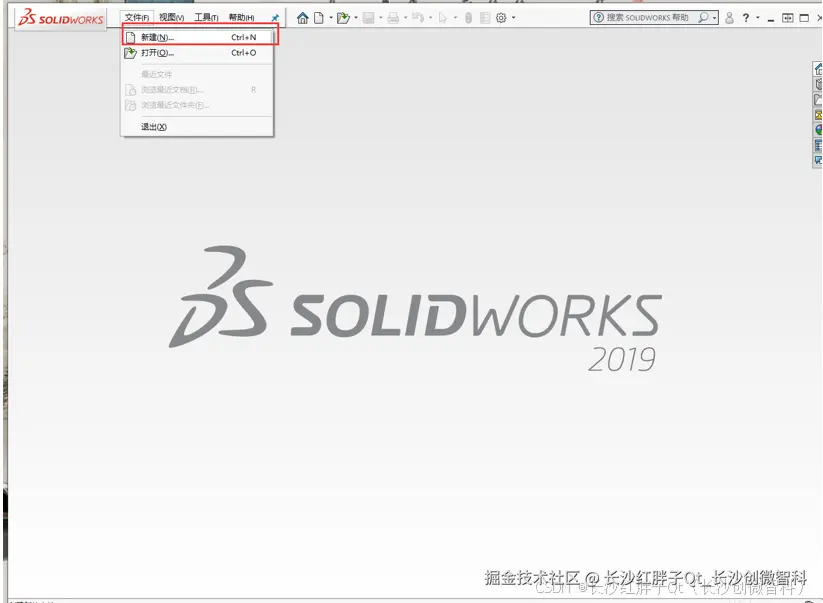Toggle the pin to keep the menu bar visible

(276, 17)
